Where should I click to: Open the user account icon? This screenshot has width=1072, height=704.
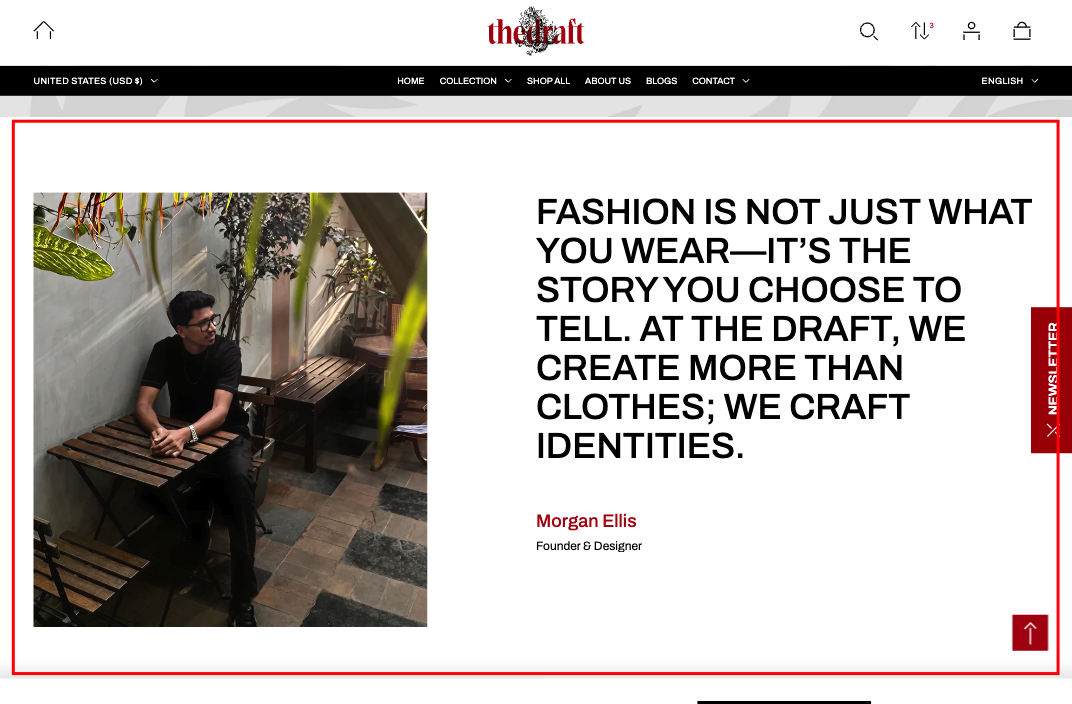(x=972, y=31)
